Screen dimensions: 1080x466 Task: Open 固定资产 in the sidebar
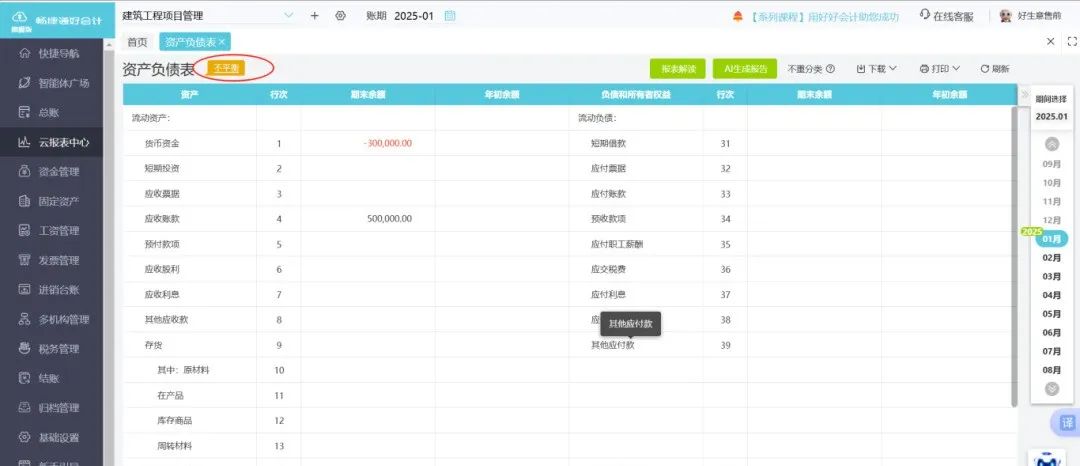58,201
